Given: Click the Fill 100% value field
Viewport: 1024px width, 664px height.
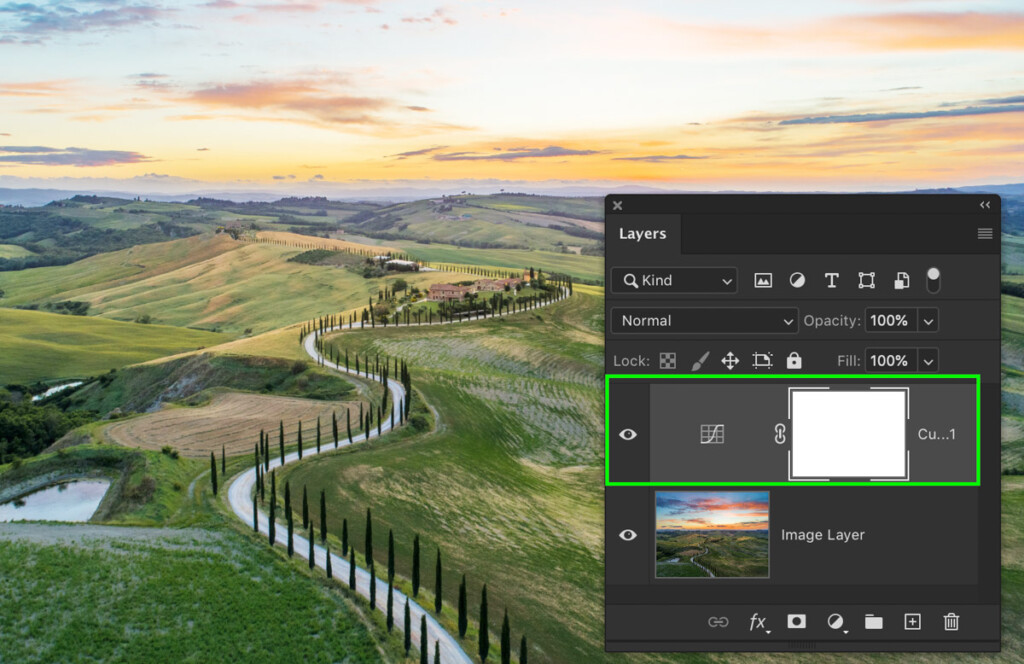Looking at the screenshot, I should [x=889, y=360].
